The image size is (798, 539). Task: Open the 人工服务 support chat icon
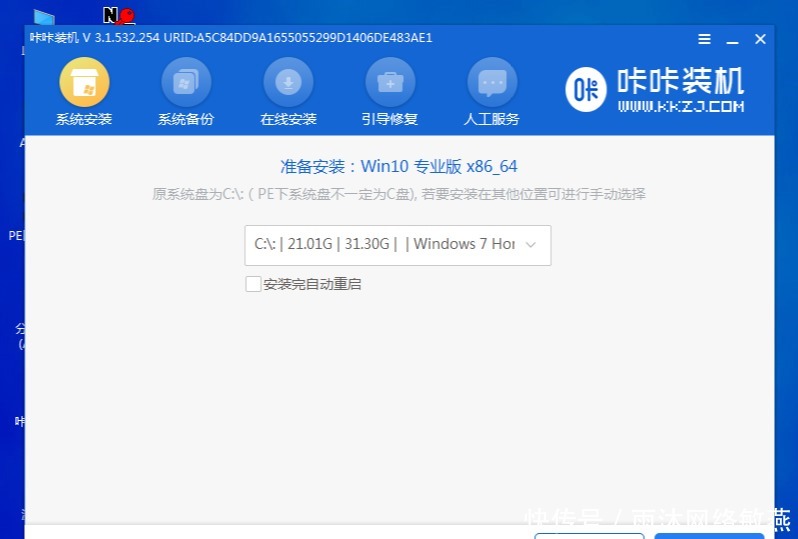coord(492,82)
